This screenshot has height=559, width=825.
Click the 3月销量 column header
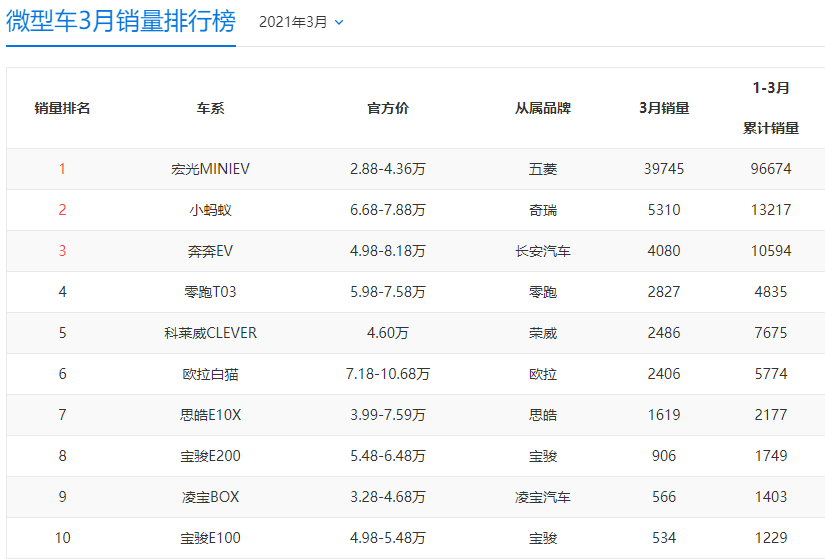tap(664, 108)
